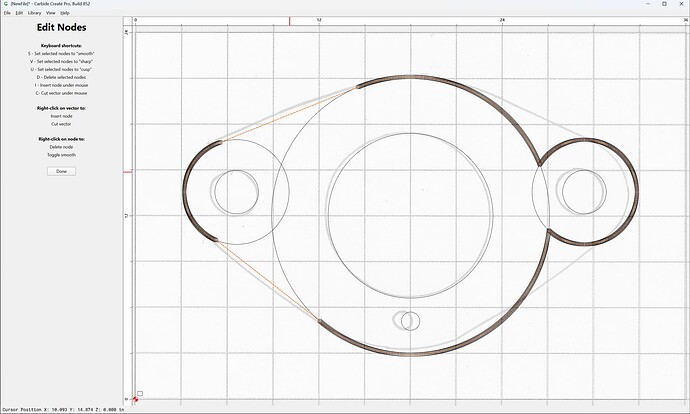
Task: Click the red origin marker at canvas corner
Action: tap(135, 399)
